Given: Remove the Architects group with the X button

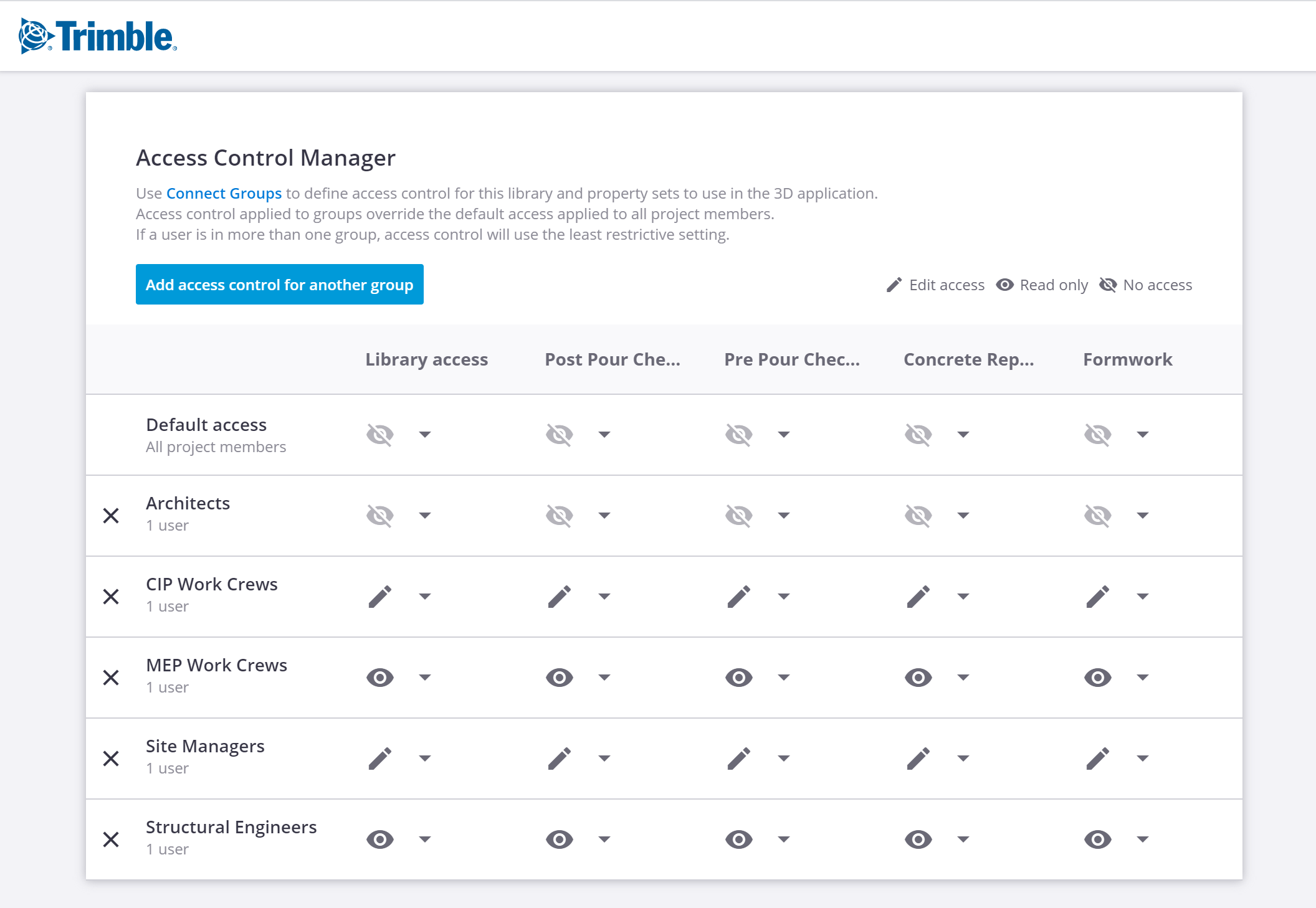Looking at the screenshot, I should click(x=112, y=516).
